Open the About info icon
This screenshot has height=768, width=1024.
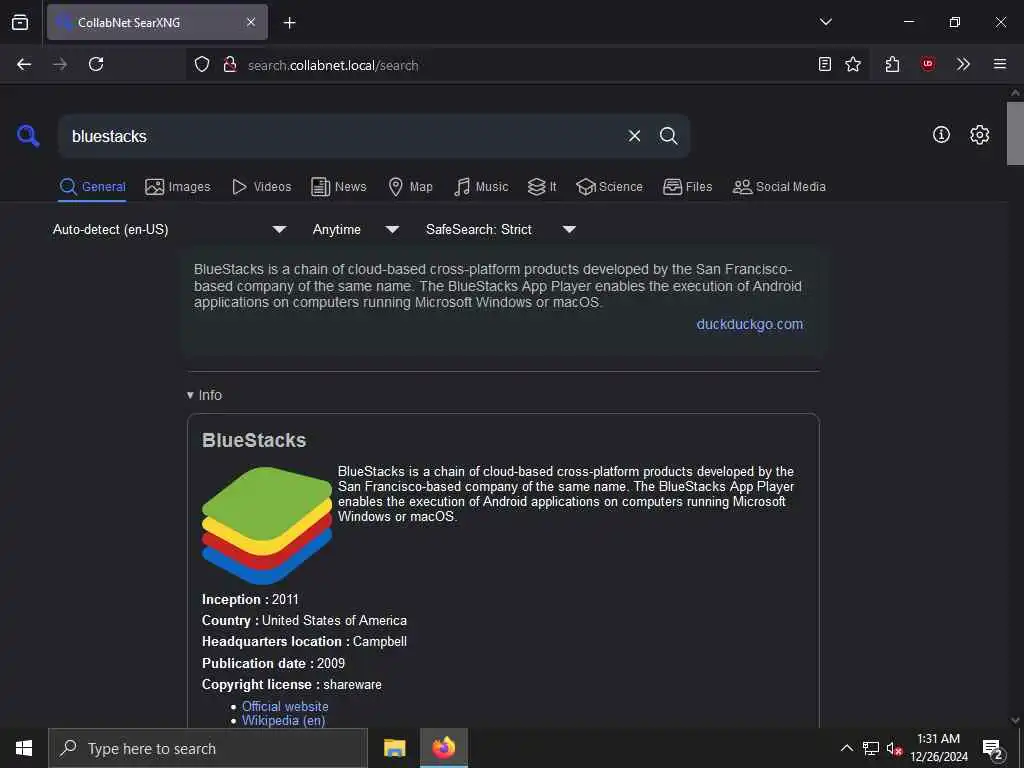point(941,135)
